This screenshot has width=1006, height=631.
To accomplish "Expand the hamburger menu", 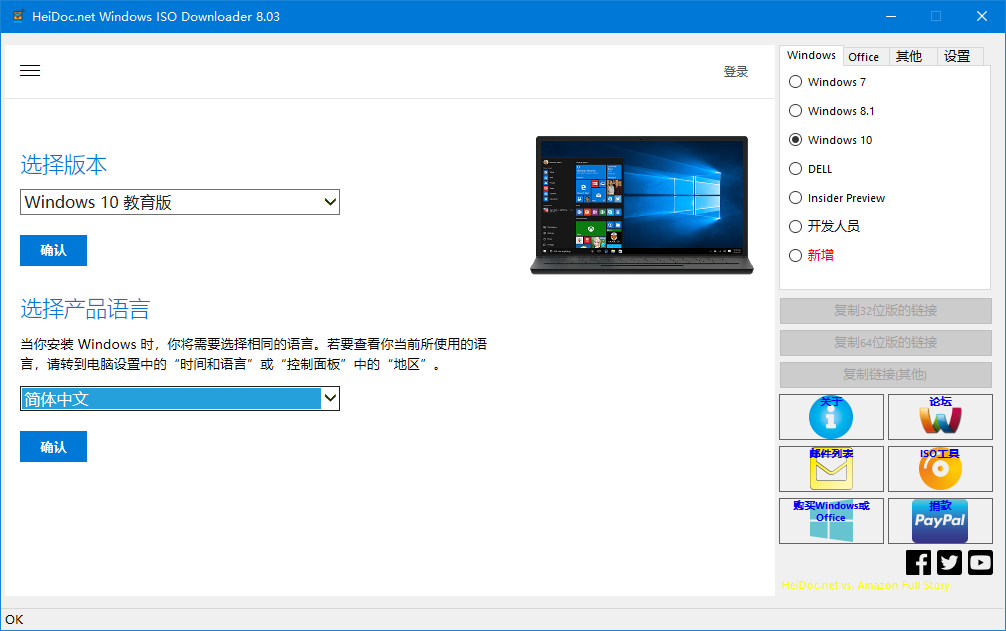I will tap(29, 70).
